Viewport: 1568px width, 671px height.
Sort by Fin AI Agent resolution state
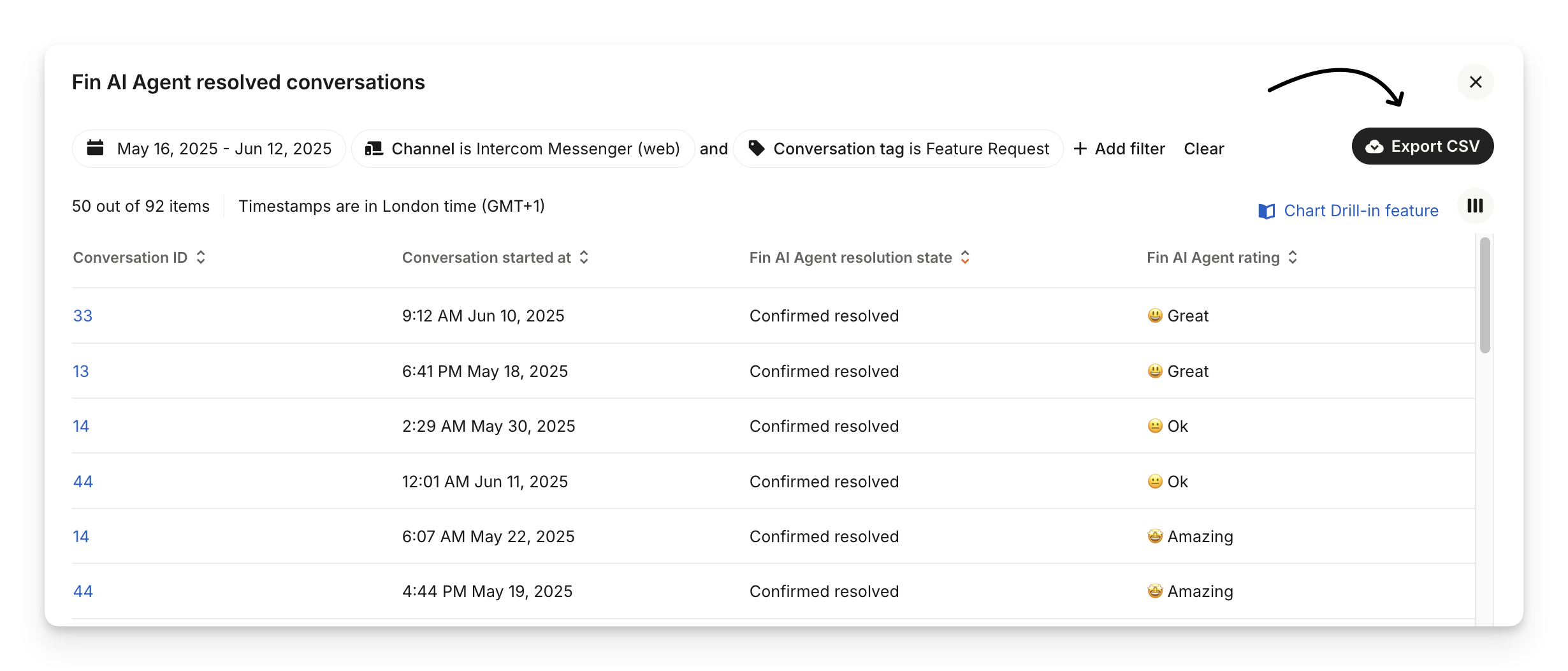(965, 258)
